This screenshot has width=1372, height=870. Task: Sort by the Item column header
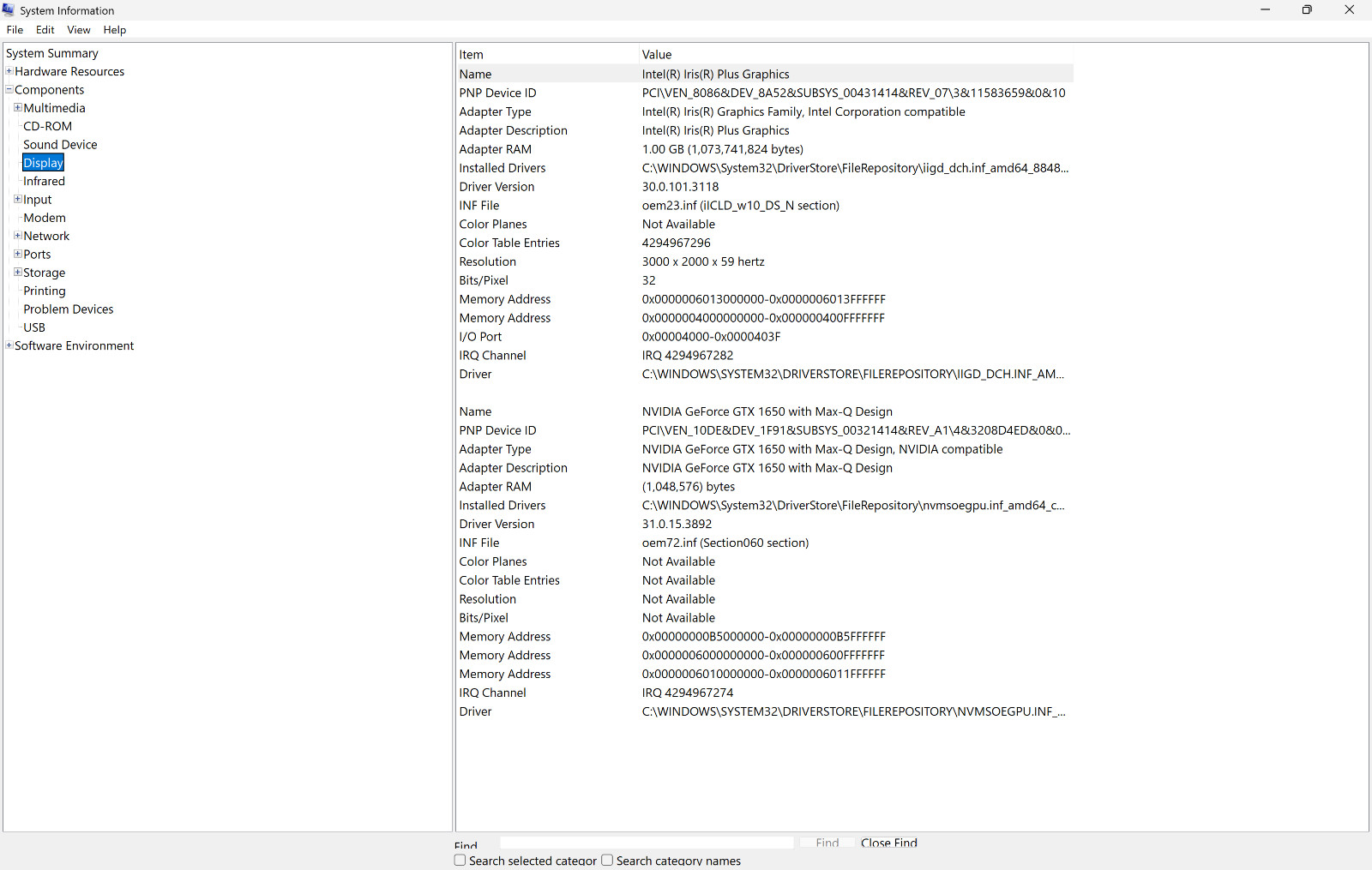click(x=547, y=55)
